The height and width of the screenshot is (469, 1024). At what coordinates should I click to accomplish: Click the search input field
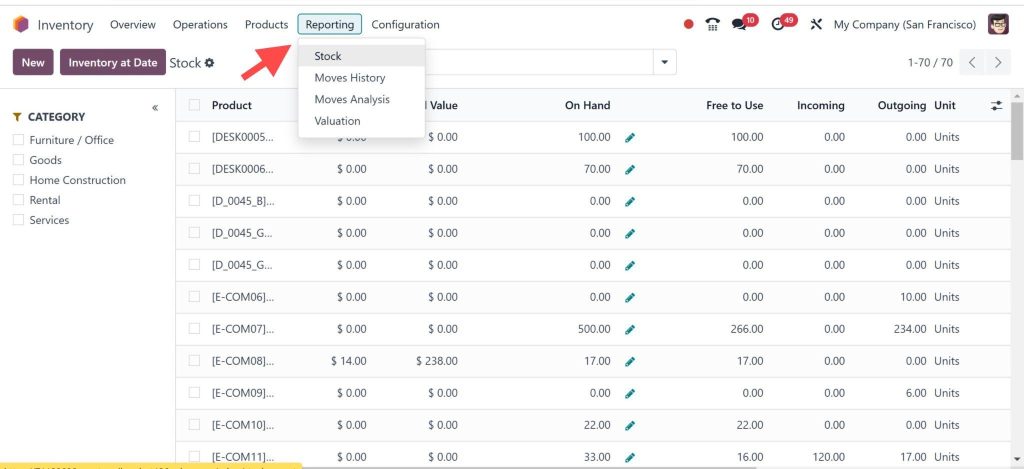pyautogui.click(x=539, y=63)
